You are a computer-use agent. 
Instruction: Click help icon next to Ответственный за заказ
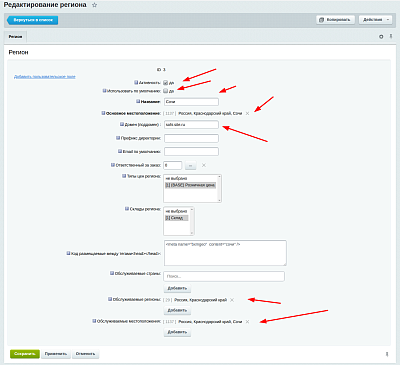point(113,165)
